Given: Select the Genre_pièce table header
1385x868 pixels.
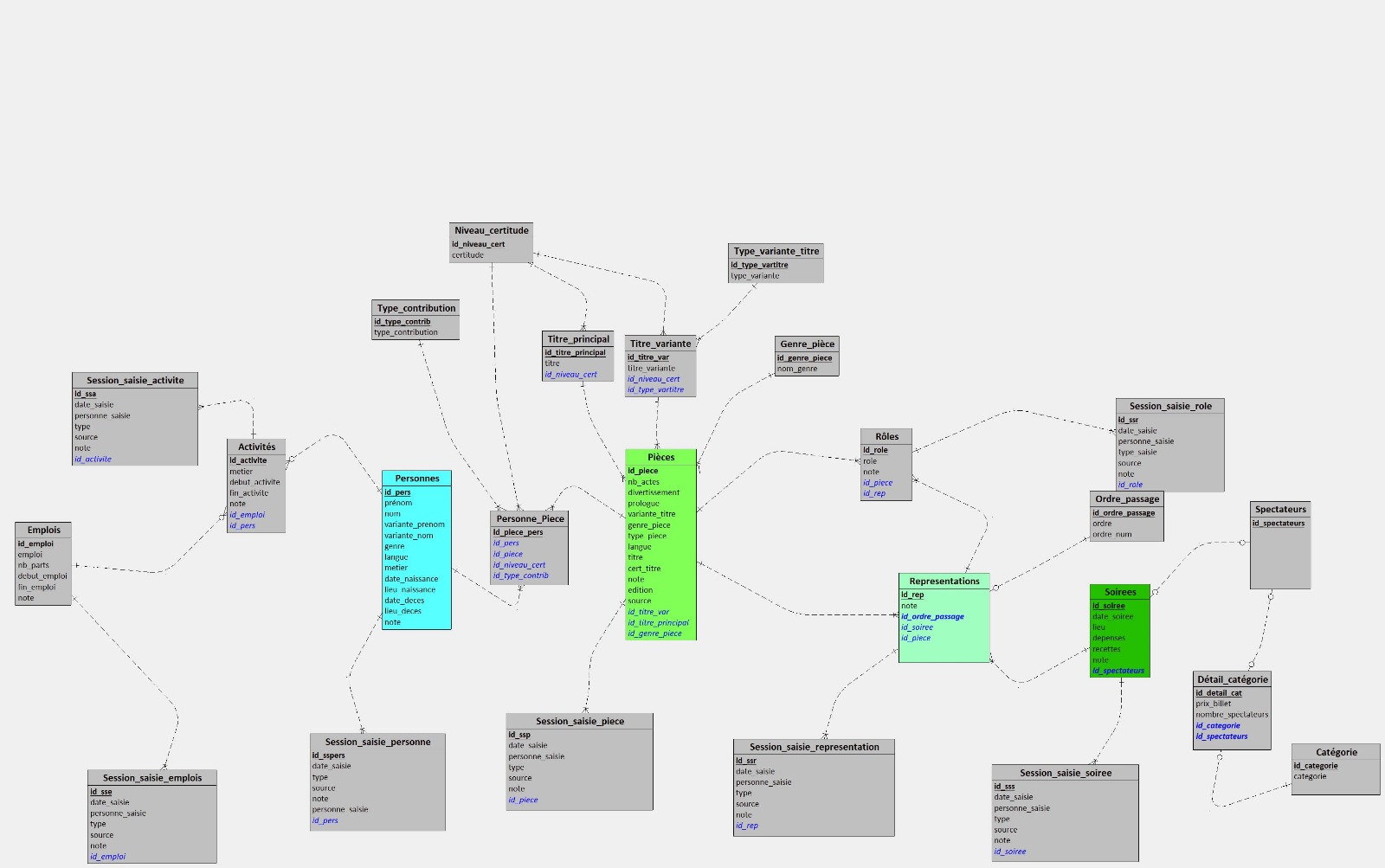Looking at the screenshot, I should click(x=806, y=344).
